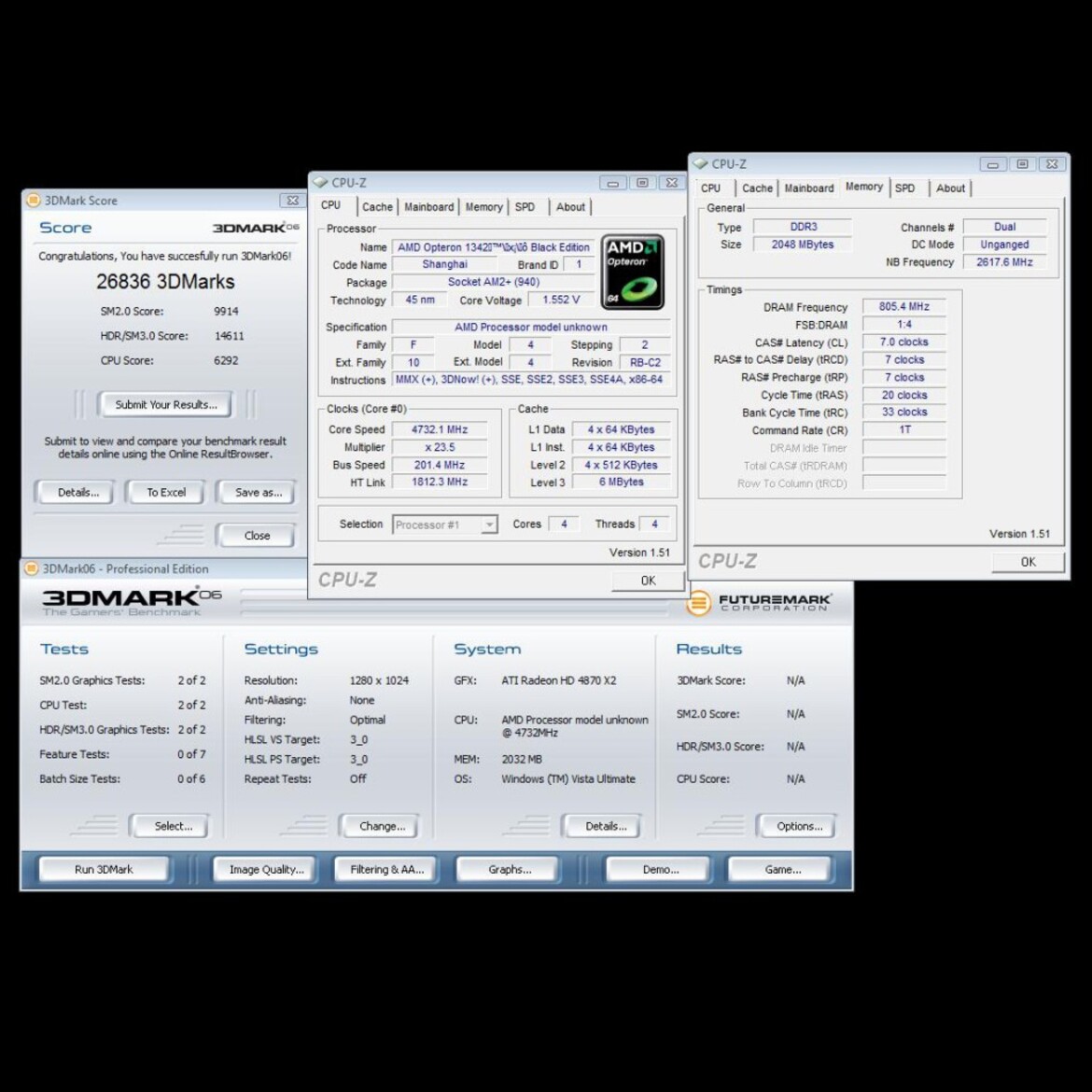Image resolution: width=1092 pixels, height=1092 pixels.
Task: Select the CPU tab in CPU-Z CPU window
Action: coord(330,205)
